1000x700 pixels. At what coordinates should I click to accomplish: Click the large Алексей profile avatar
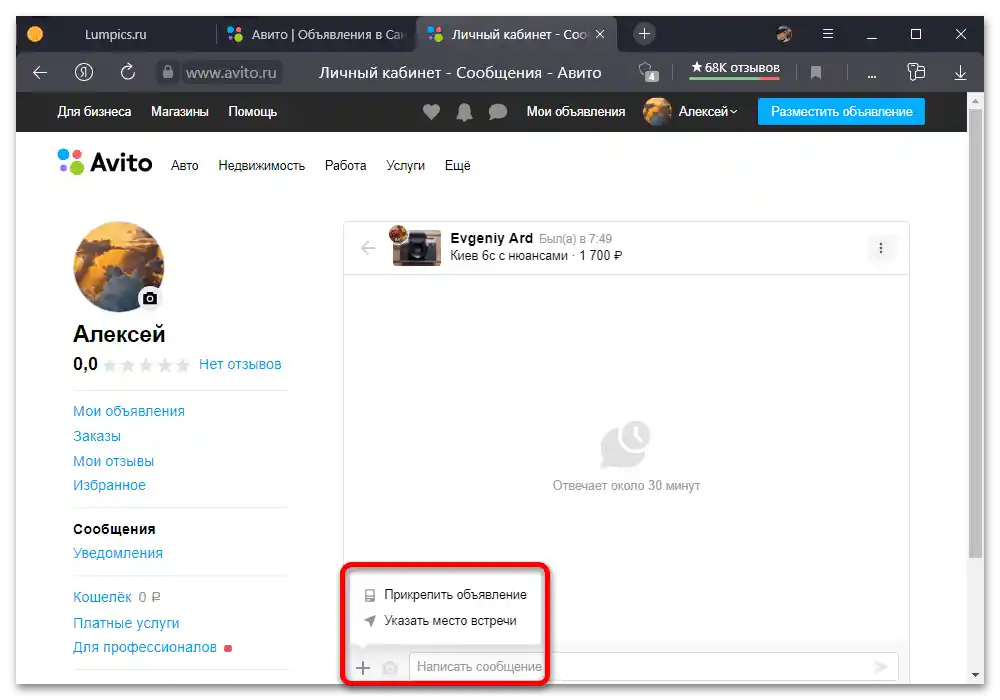point(119,266)
